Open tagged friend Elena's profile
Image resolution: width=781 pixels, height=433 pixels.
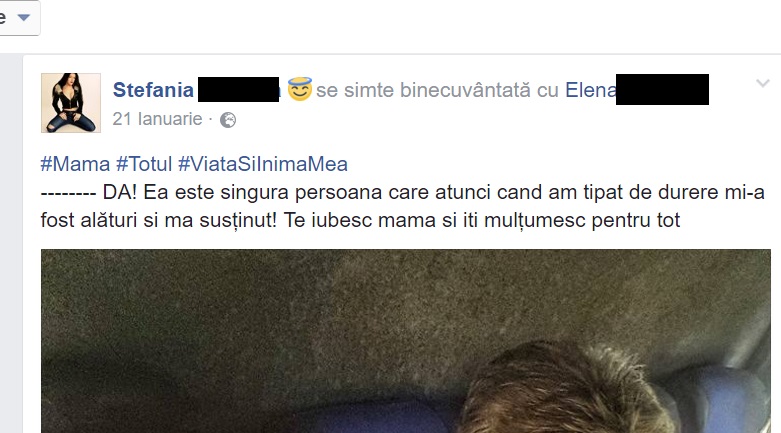click(591, 90)
